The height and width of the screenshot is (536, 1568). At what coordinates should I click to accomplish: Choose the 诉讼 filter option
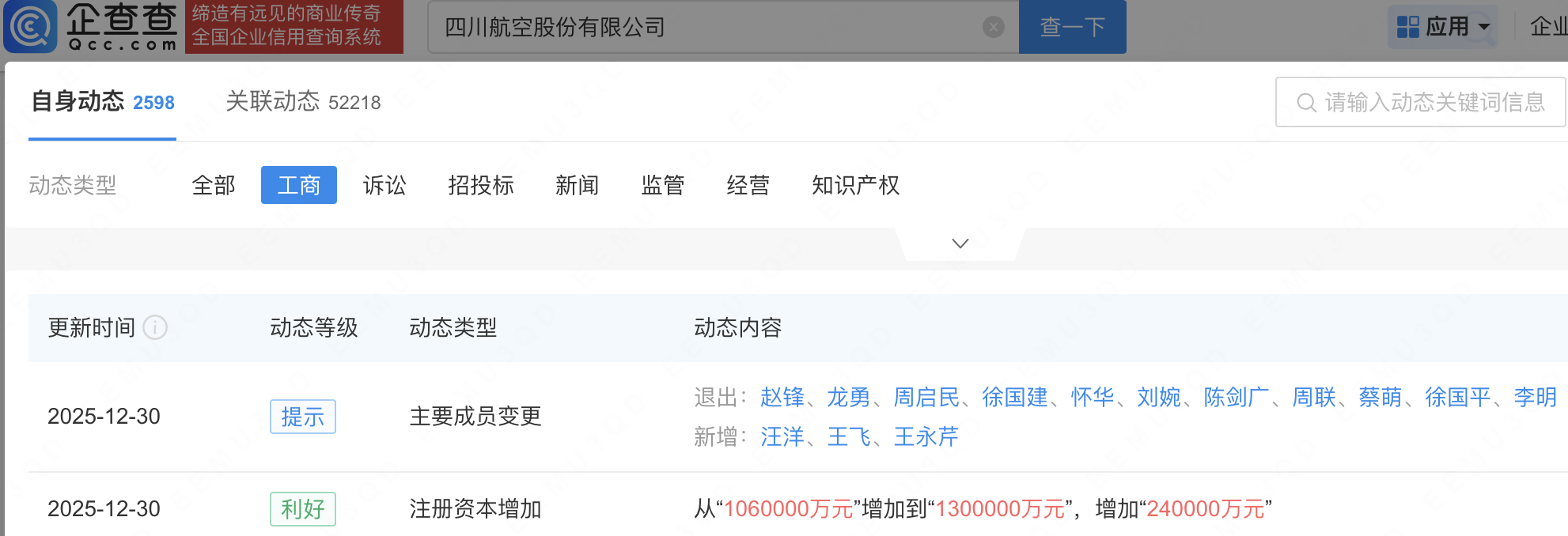click(x=384, y=186)
